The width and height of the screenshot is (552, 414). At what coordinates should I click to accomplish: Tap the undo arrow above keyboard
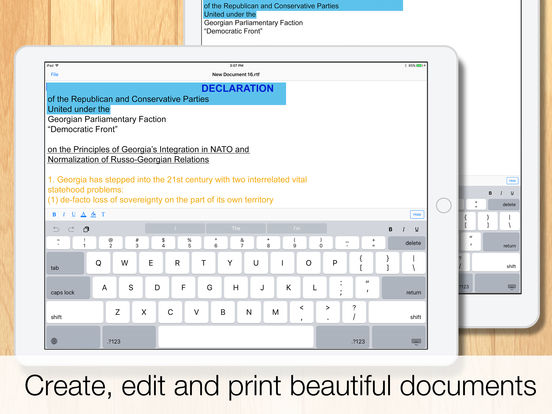(56, 230)
